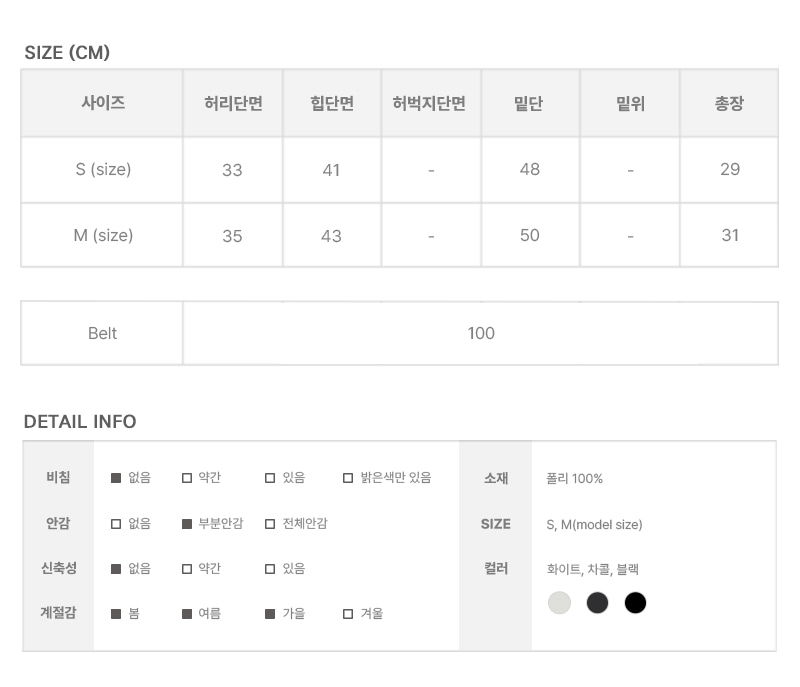The width and height of the screenshot is (800, 687).
Task: Uncheck the 가을 season checkbox
Action: coord(270,614)
